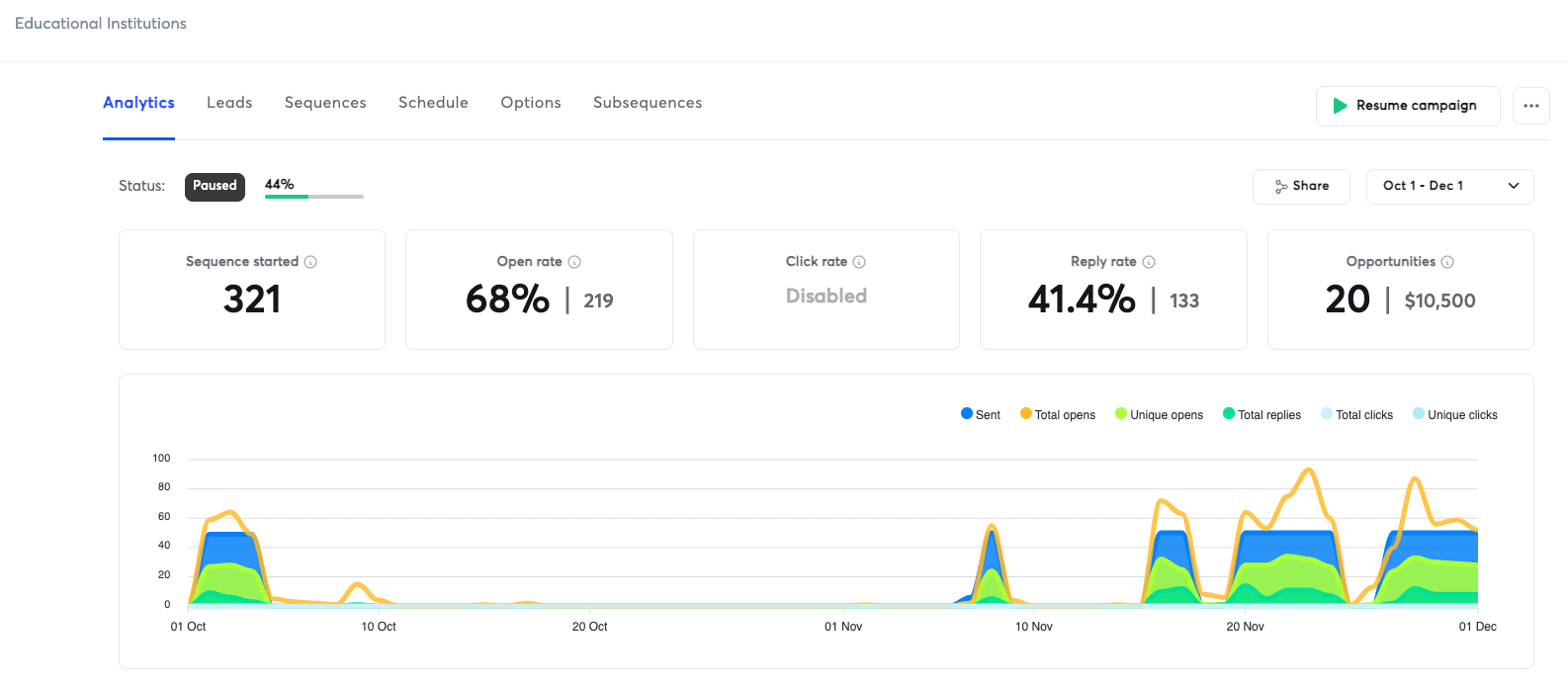Open the Sequences tab

(x=325, y=103)
